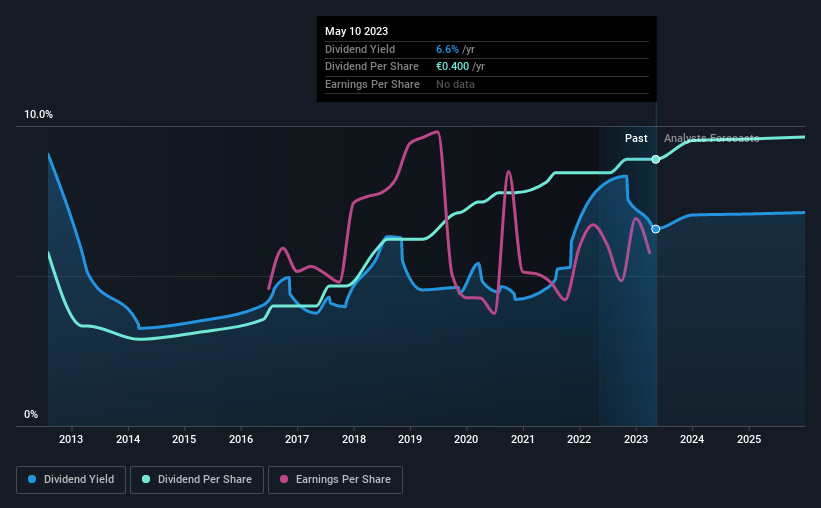821x508 pixels.
Task: Click the 10.0% y-axis label
Action: [x=38, y=115]
